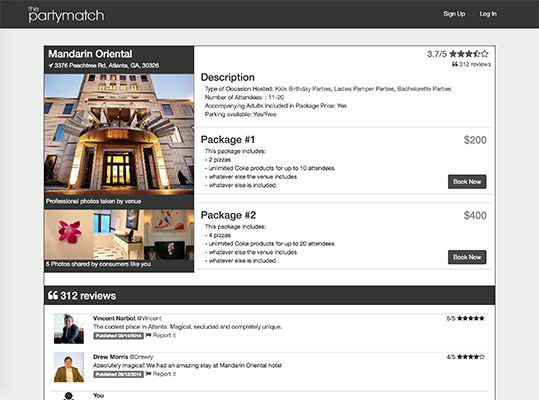
Task: Open the main hotel entrance photo
Action: point(119,134)
